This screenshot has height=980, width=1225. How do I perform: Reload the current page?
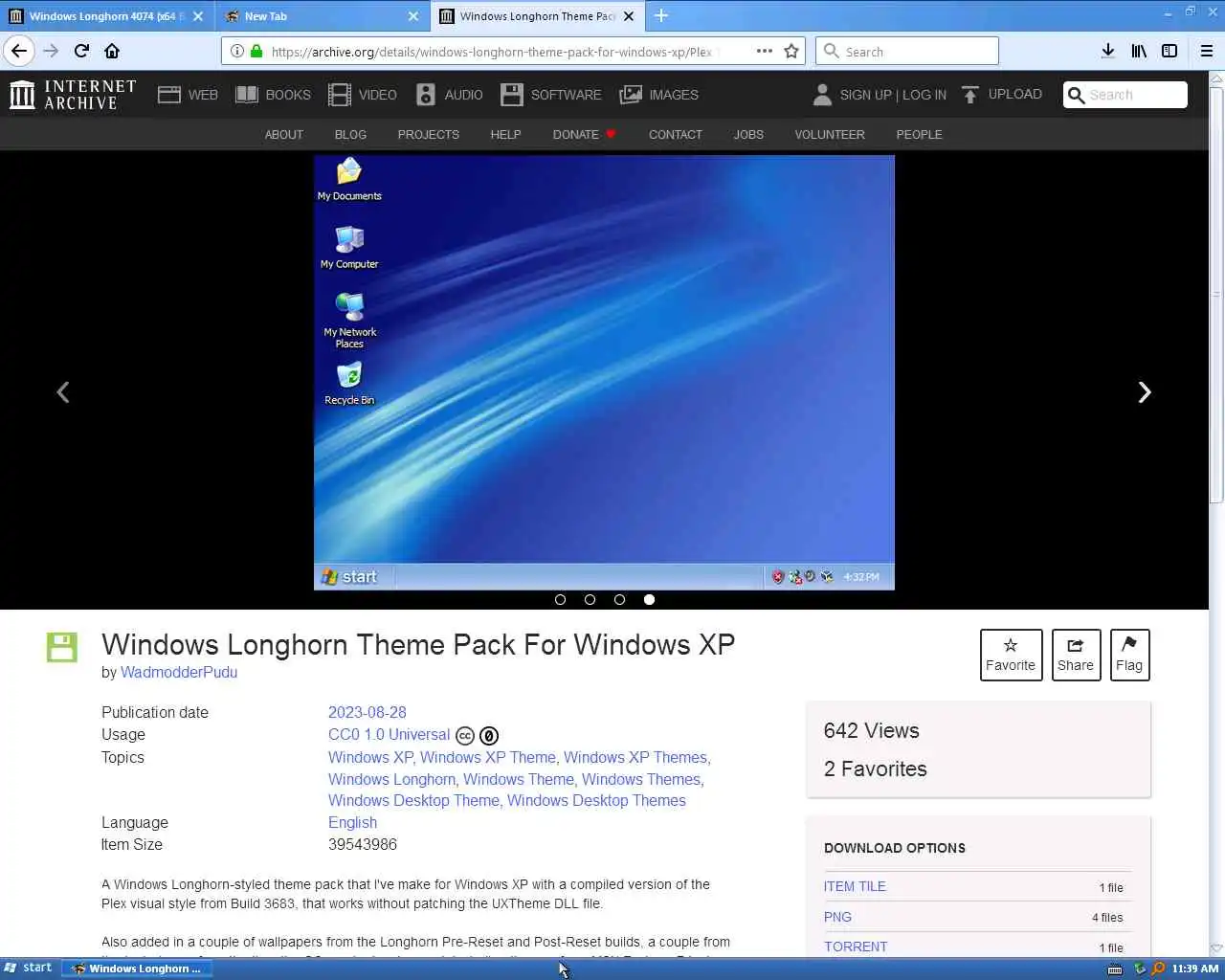tap(81, 51)
